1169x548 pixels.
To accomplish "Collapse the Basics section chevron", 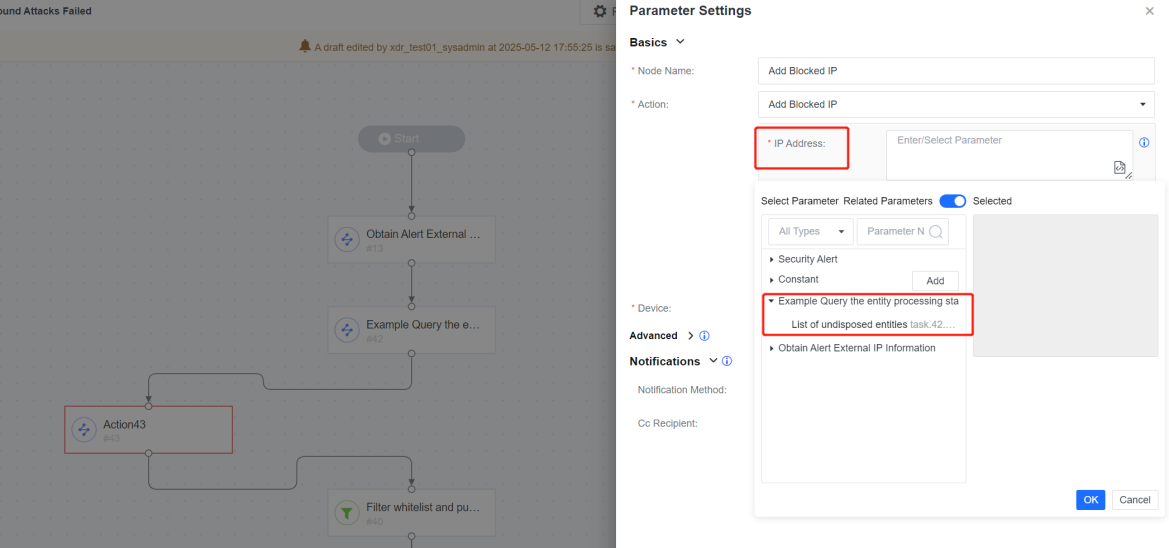I will tap(679, 42).
